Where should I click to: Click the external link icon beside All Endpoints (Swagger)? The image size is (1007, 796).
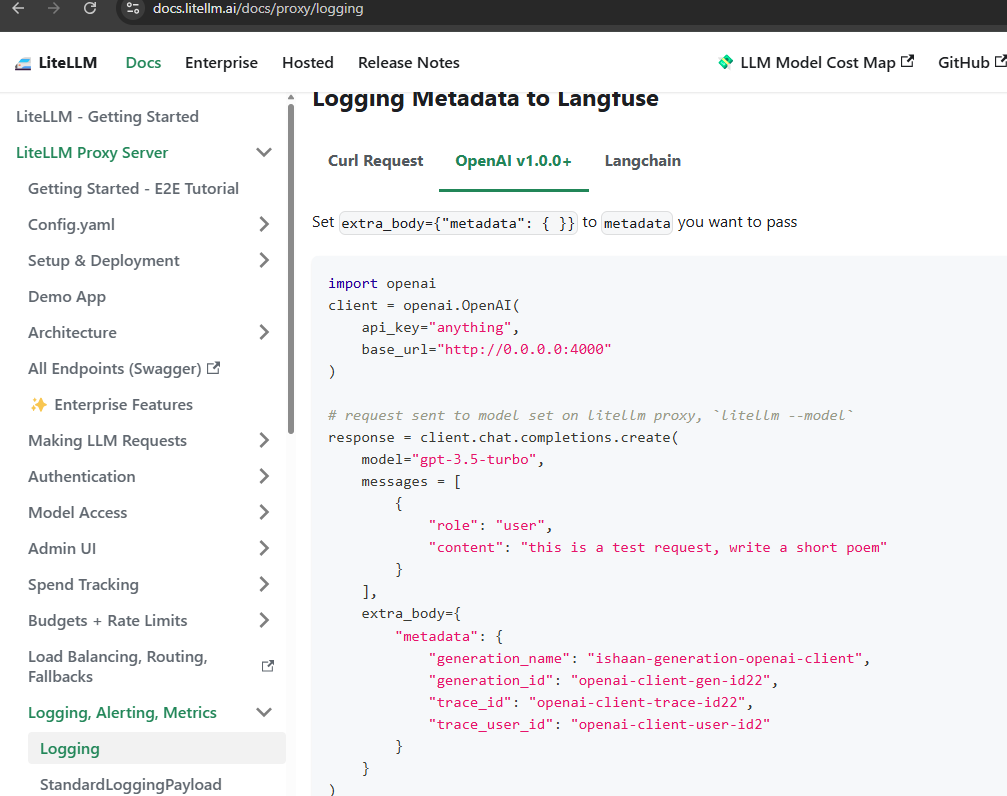pyautogui.click(x=213, y=368)
